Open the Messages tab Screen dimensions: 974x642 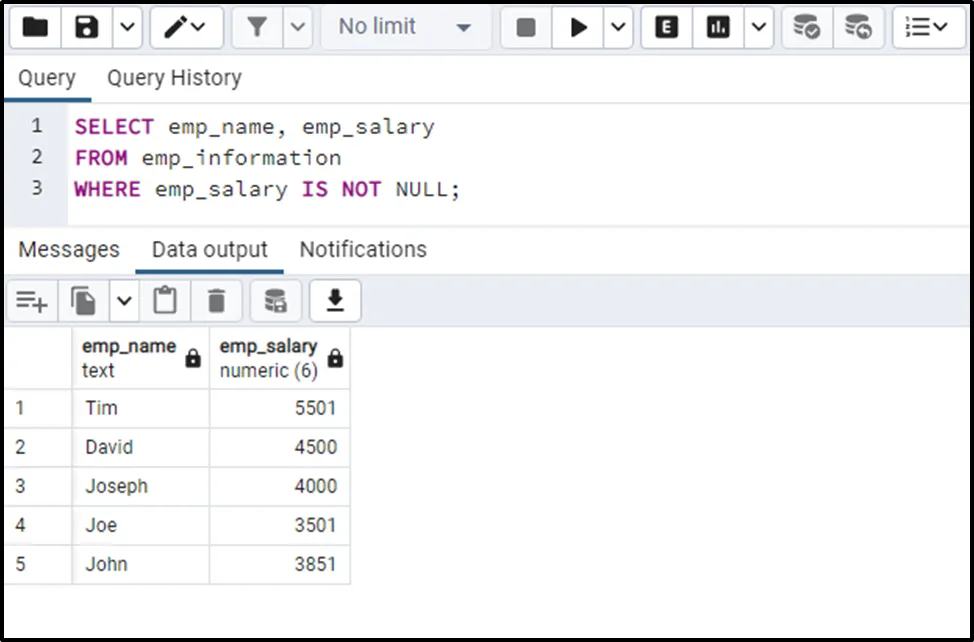[x=69, y=250]
